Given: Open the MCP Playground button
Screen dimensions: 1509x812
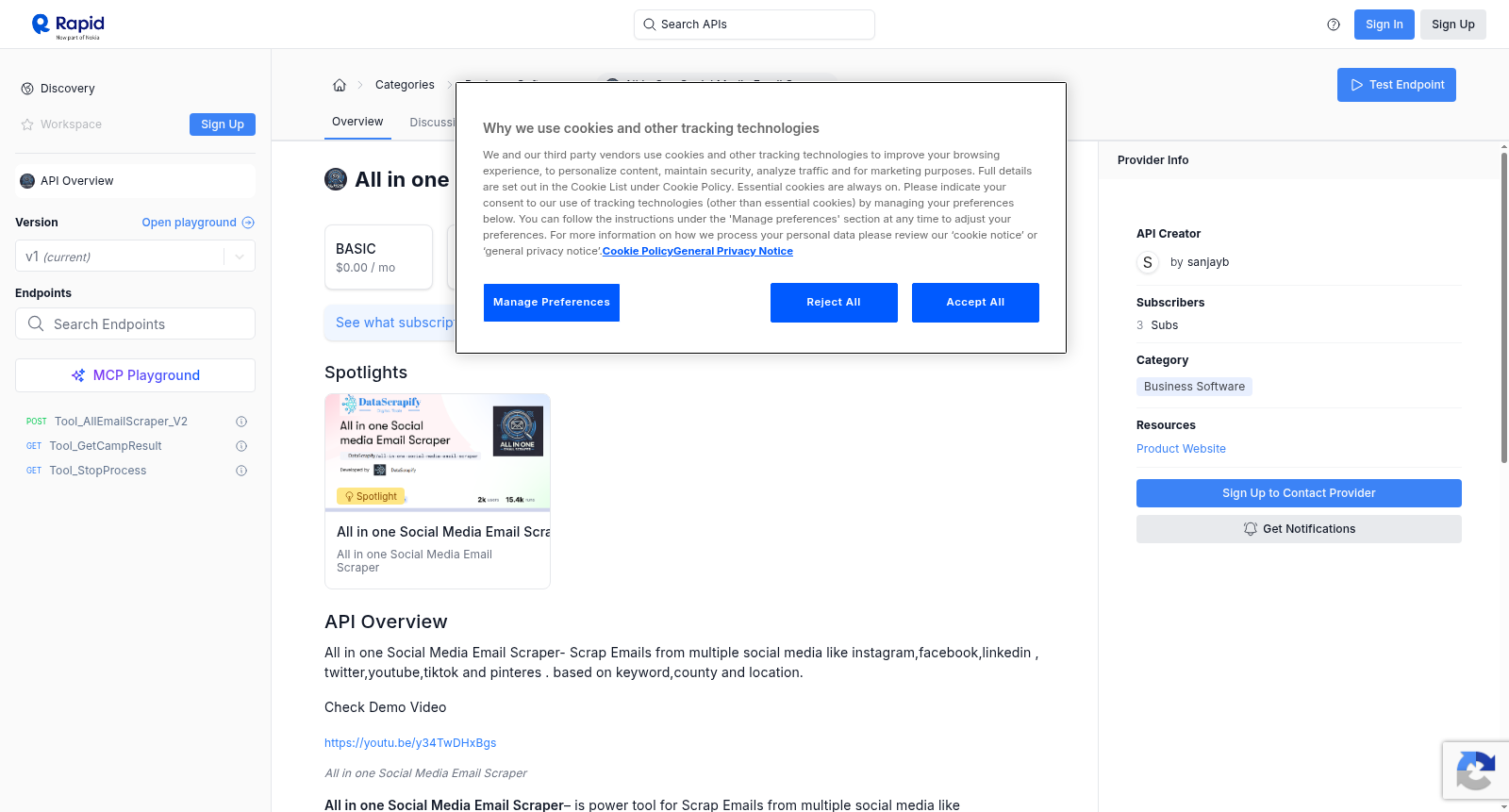Looking at the screenshot, I should pyautogui.click(x=135, y=375).
